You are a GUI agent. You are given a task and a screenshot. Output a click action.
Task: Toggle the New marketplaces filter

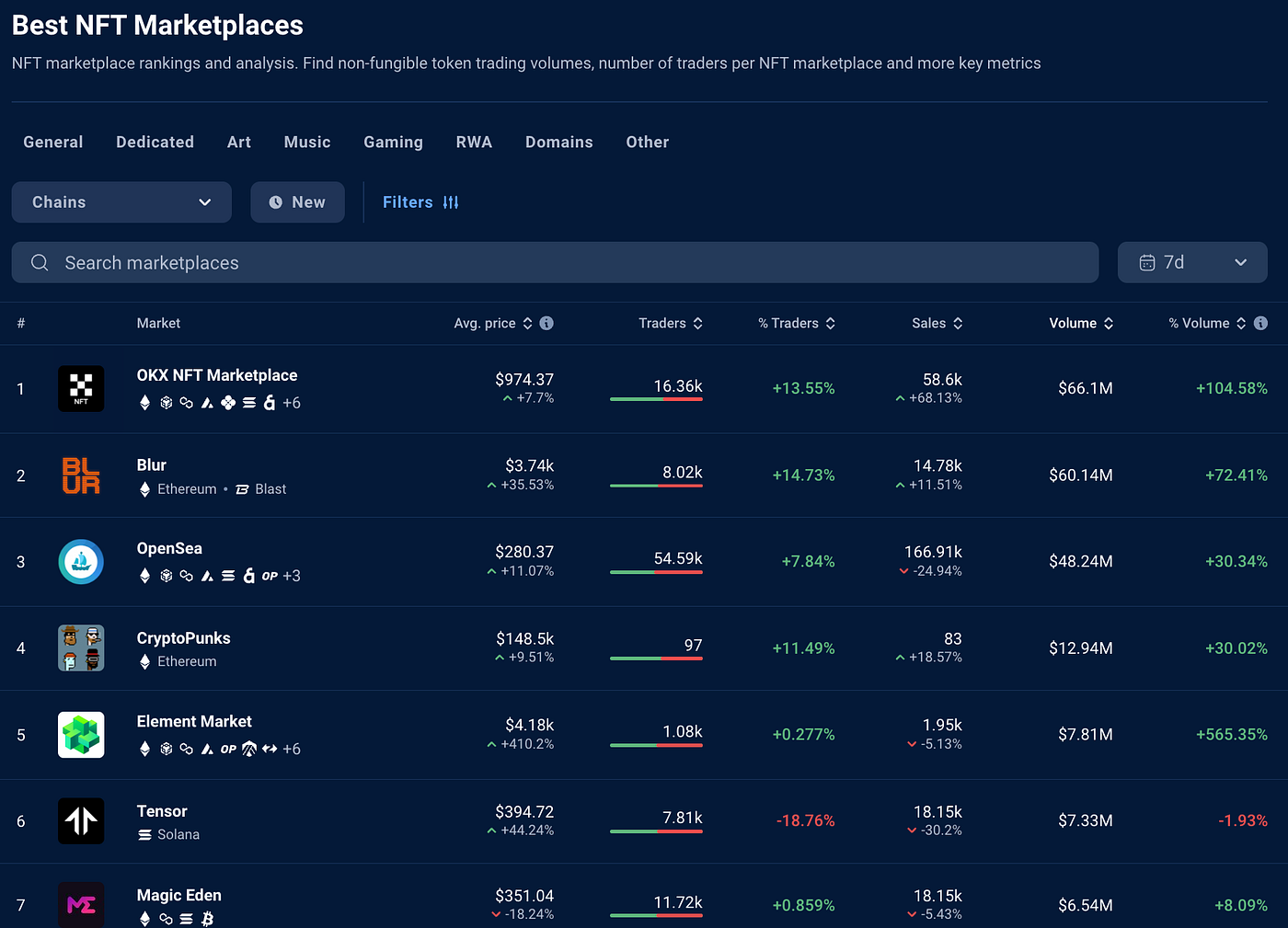[297, 202]
